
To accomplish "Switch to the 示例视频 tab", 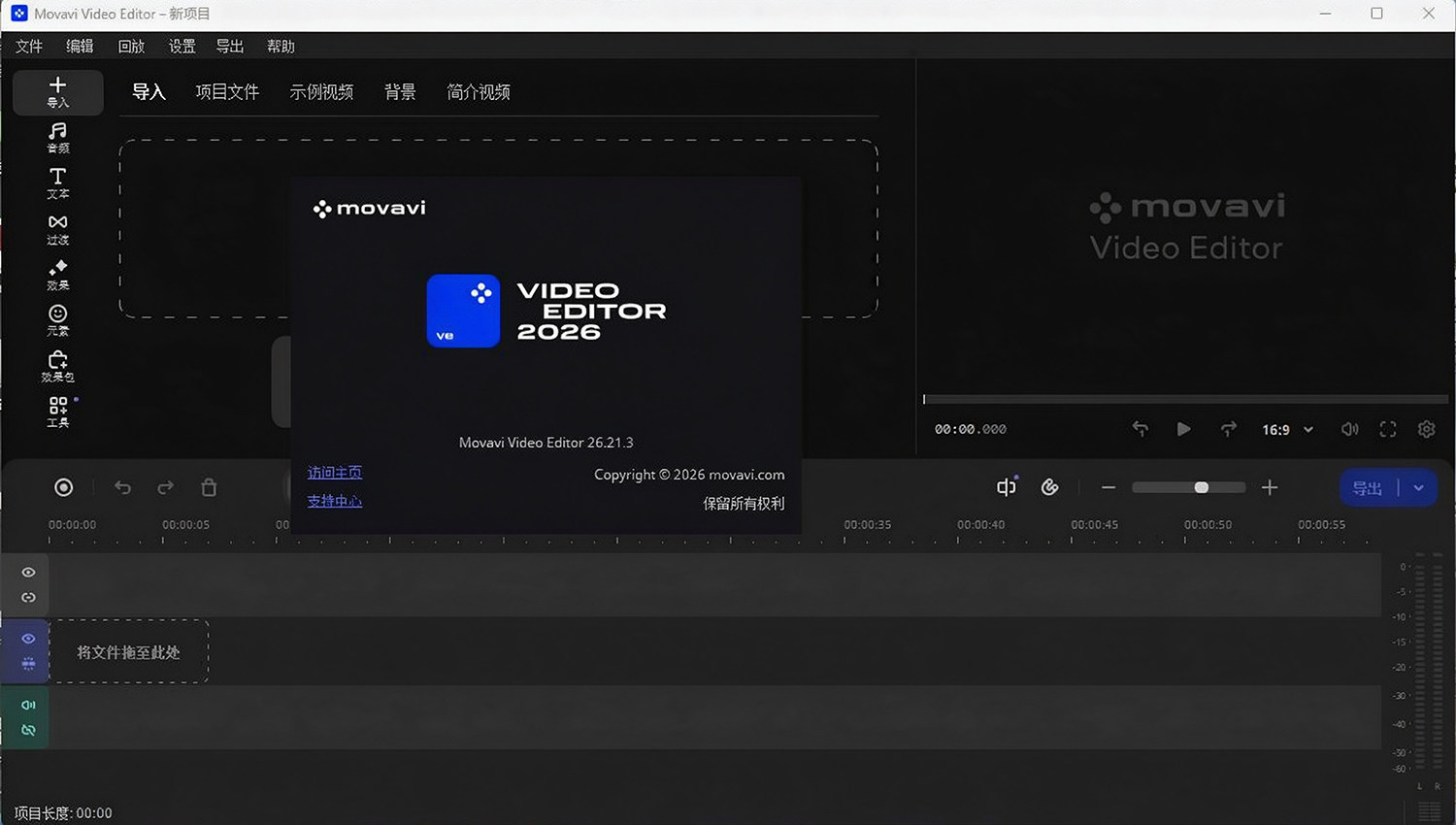I will coord(321,92).
